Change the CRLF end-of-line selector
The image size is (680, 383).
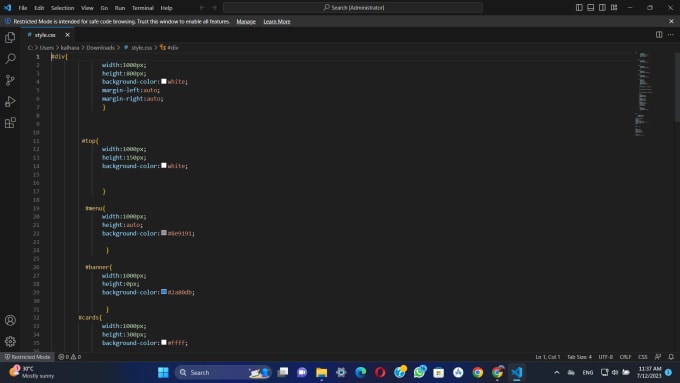625,357
